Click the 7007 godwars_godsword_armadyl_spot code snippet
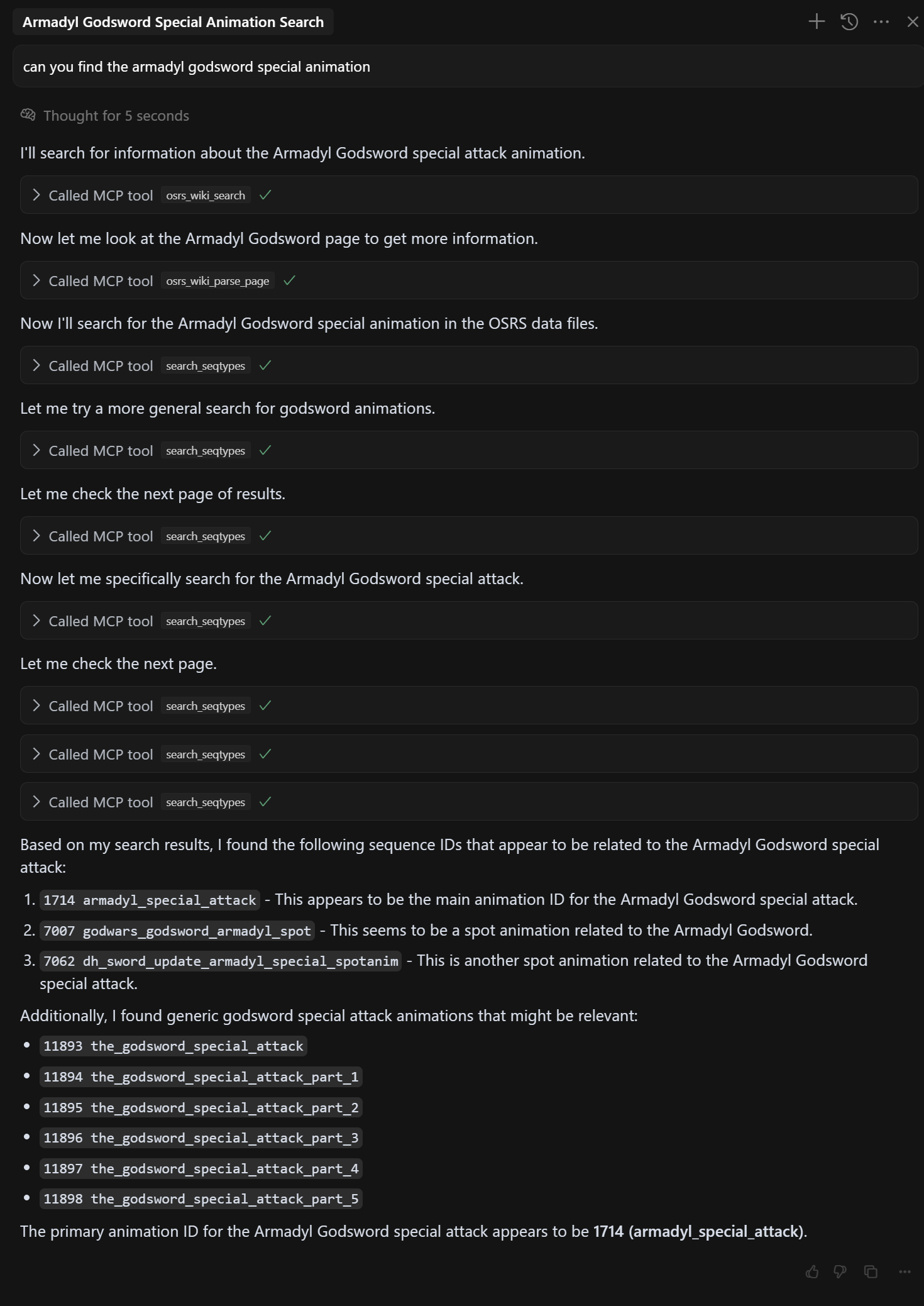This screenshot has width=924, height=1306. pyautogui.click(x=177, y=931)
